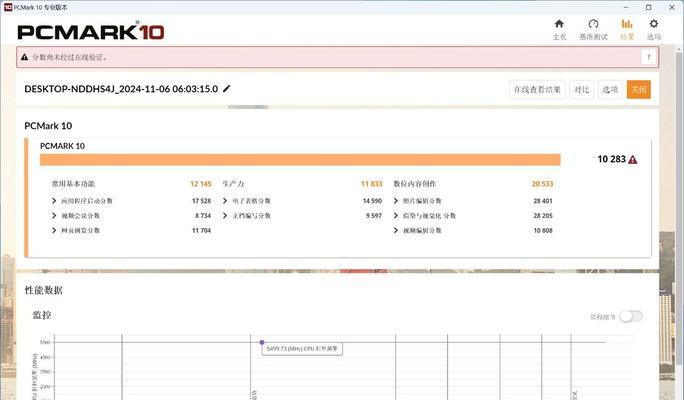
Task: Click the Essentials score 12 145
Action: click(201, 184)
